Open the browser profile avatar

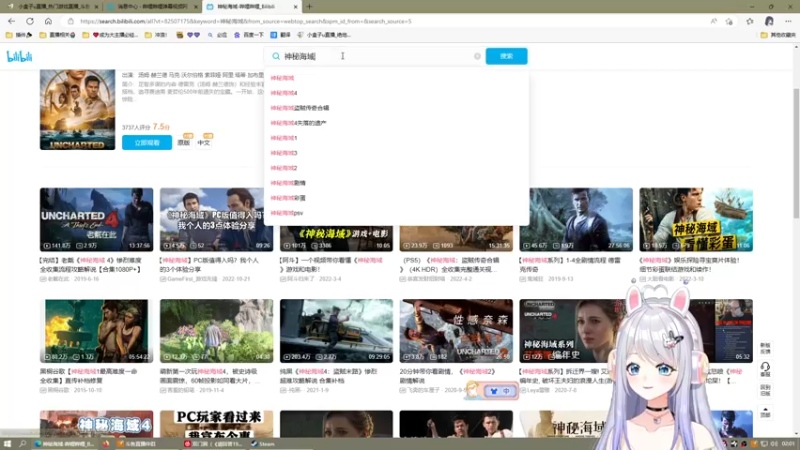click(769, 21)
